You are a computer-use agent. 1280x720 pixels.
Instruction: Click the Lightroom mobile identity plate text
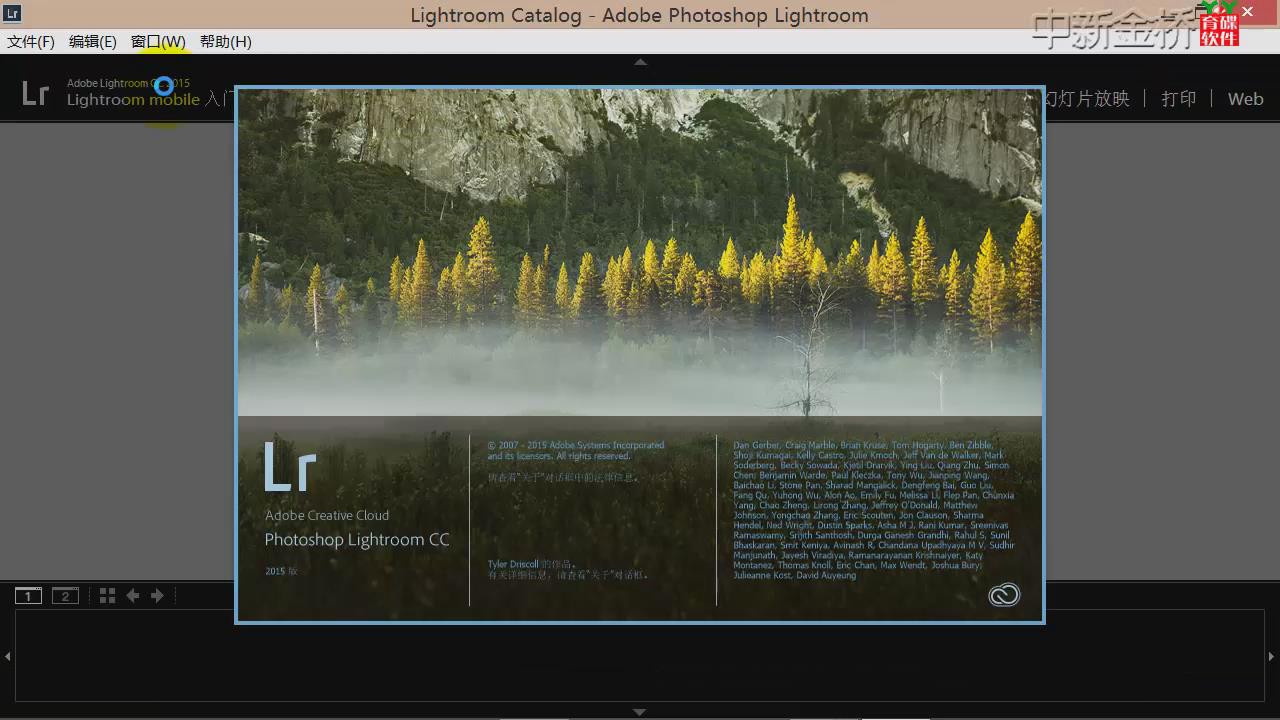(133, 100)
